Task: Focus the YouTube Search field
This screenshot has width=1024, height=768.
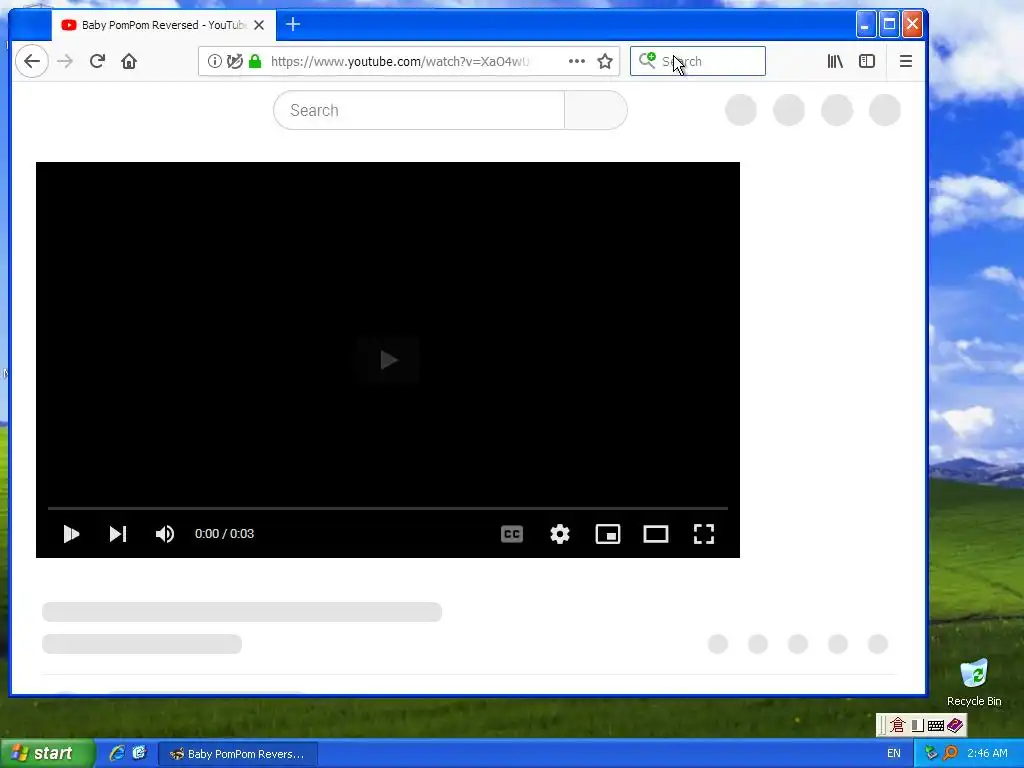Action: coord(419,110)
